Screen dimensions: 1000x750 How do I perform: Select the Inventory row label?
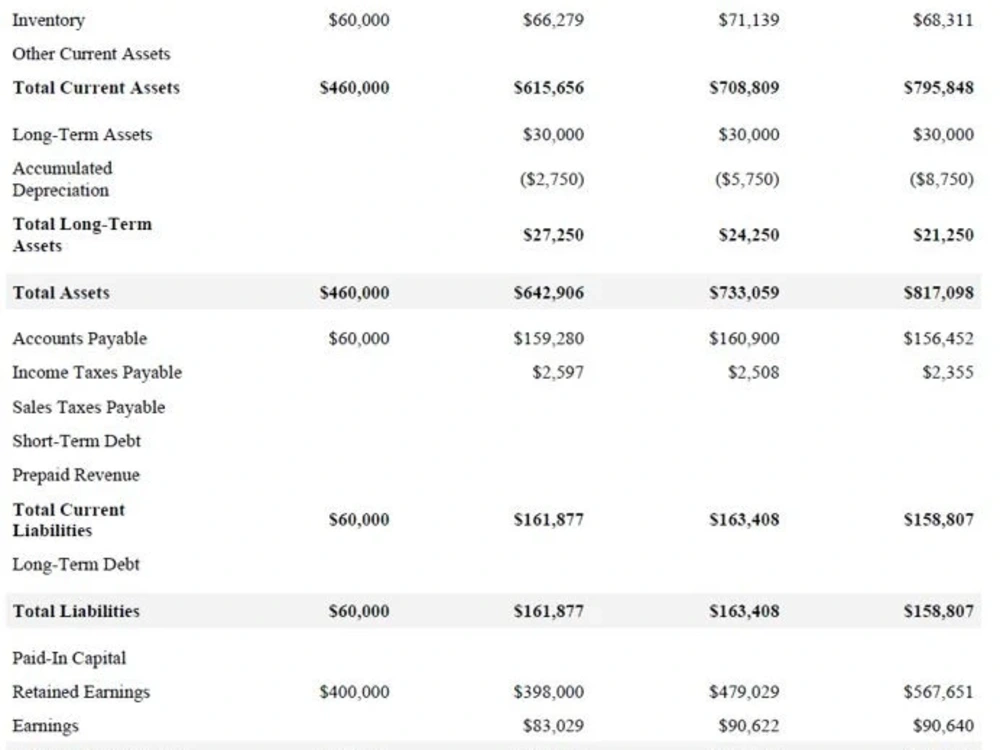tap(48, 20)
